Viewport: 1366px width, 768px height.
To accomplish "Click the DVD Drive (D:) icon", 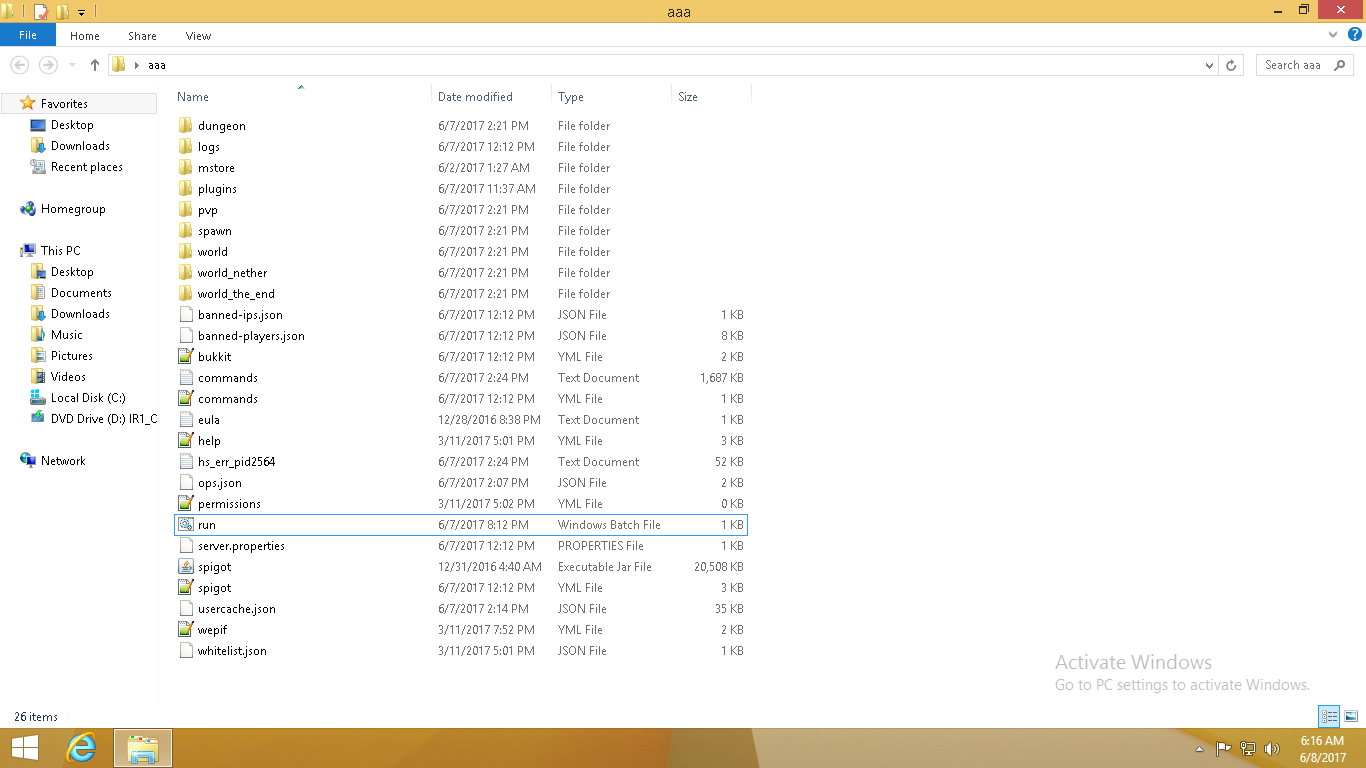I will tap(38, 419).
